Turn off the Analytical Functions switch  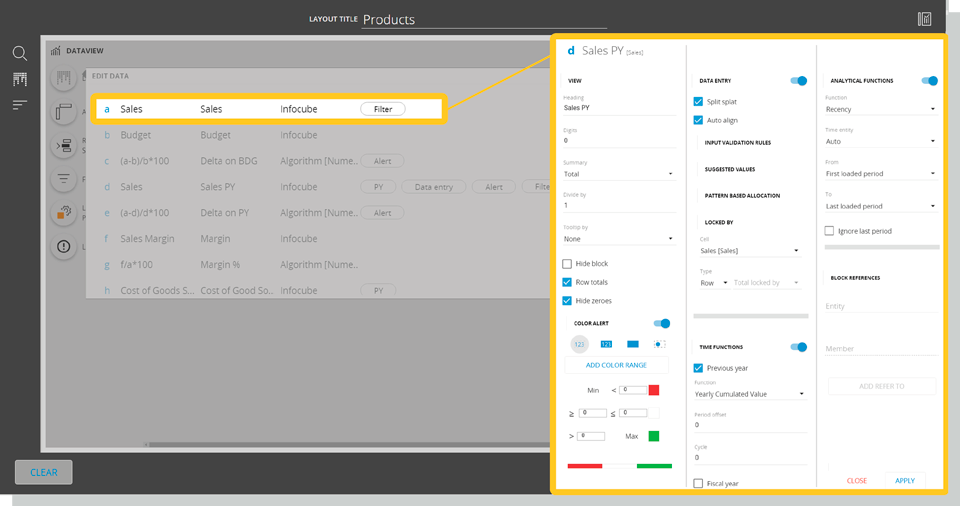coord(929,81)
